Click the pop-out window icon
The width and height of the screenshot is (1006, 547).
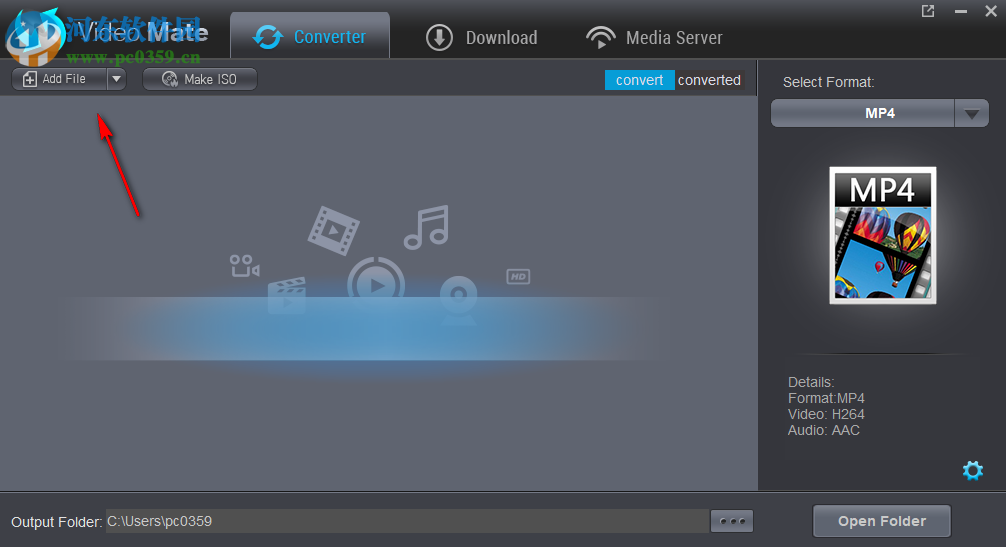tap(928, 11)
